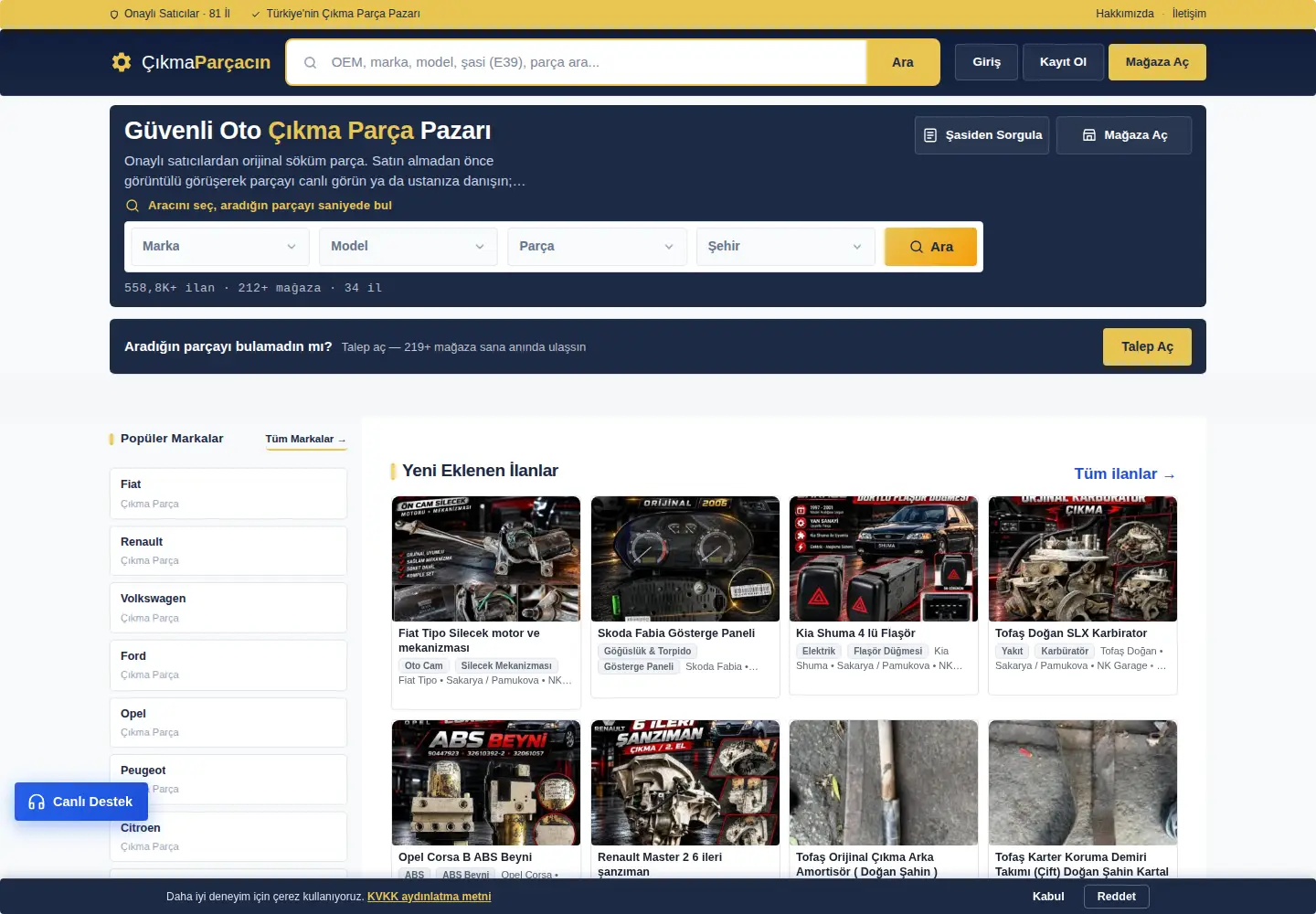This screenshot has height=914, width=1316.
Task: Click the magnifier icon in the search bar
Action: [x=311, y=62]
